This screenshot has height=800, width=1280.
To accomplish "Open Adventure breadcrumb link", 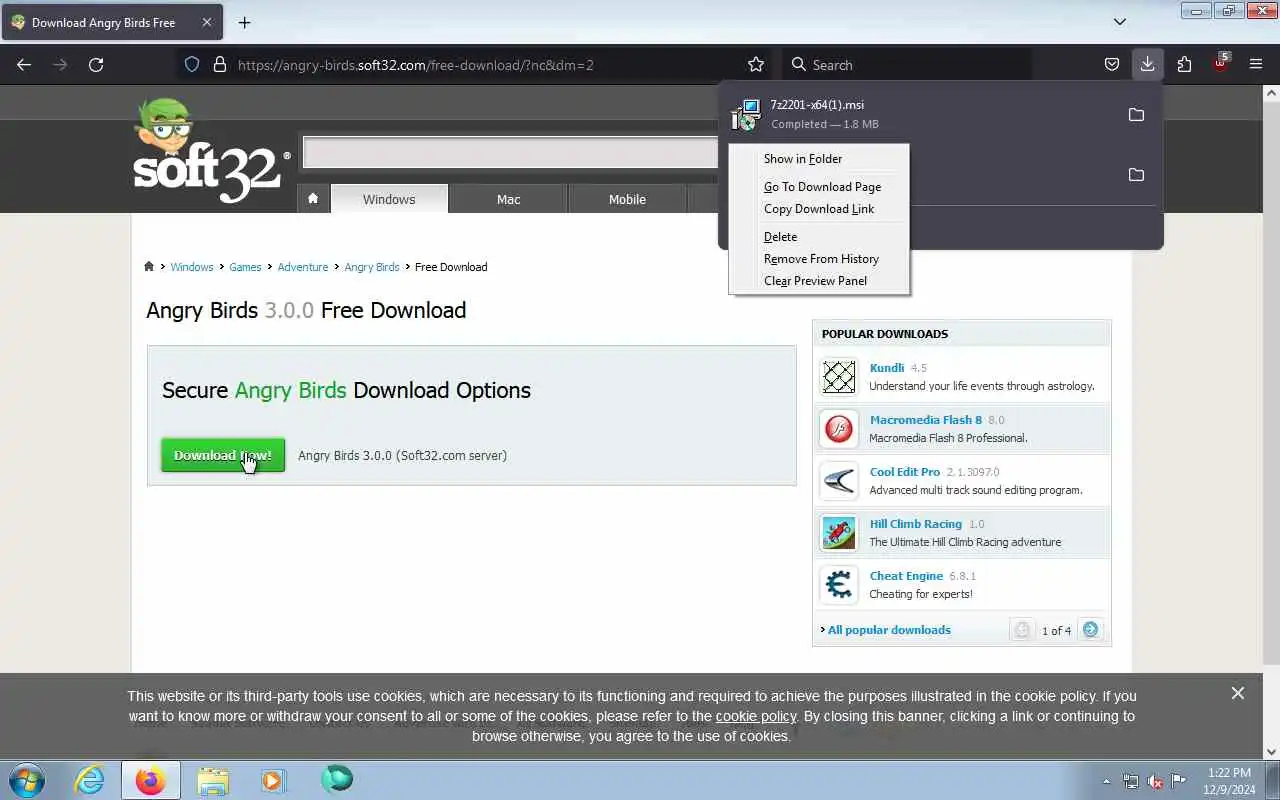I will (303, 267).
